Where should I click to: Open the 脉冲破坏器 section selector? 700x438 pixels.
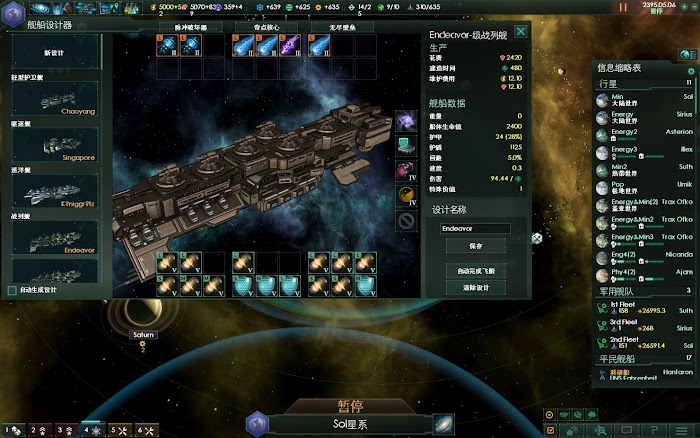coord(191,27)
